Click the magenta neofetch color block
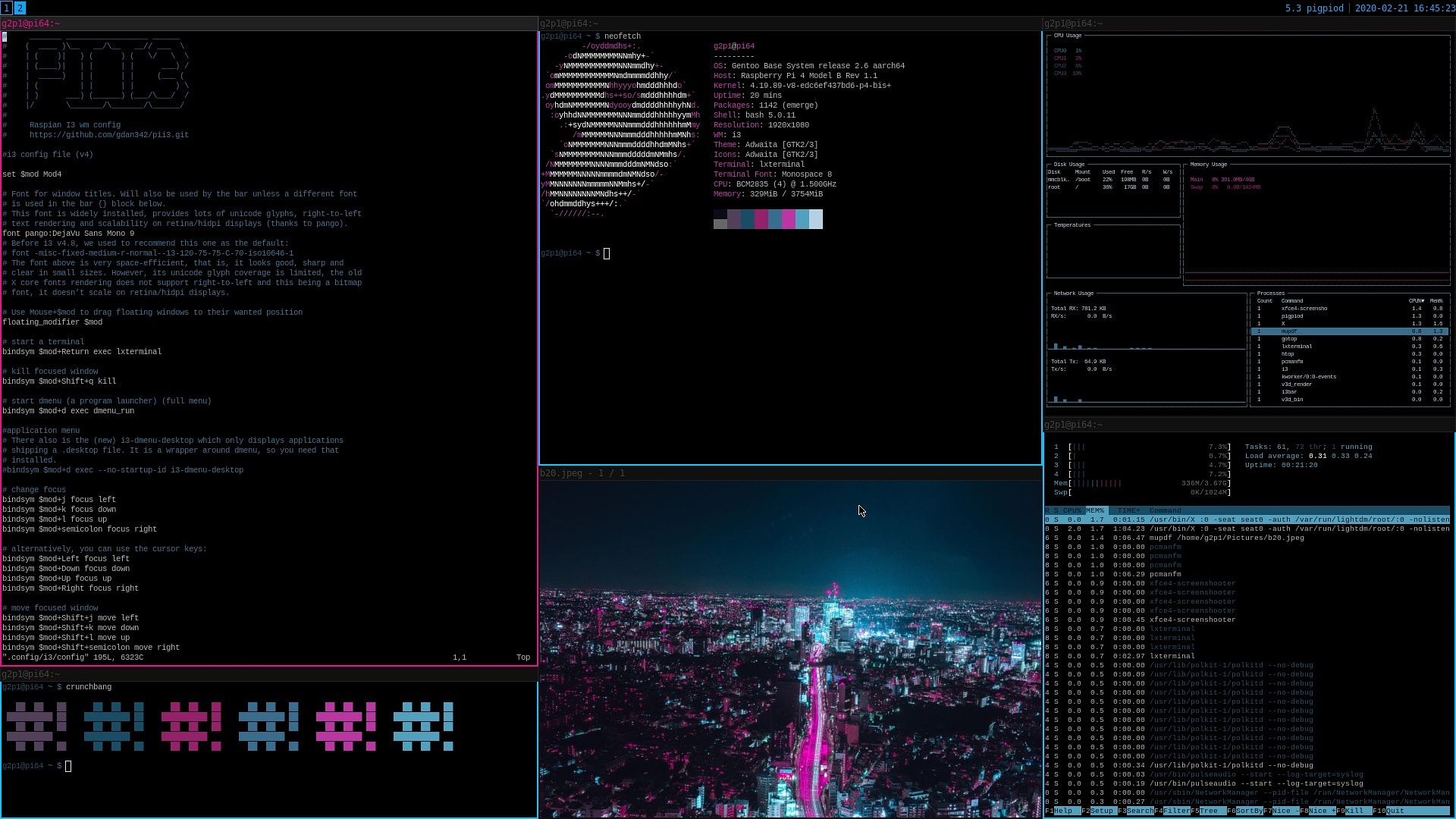Viewport: 1456px width, 819px height. (789, 219)
